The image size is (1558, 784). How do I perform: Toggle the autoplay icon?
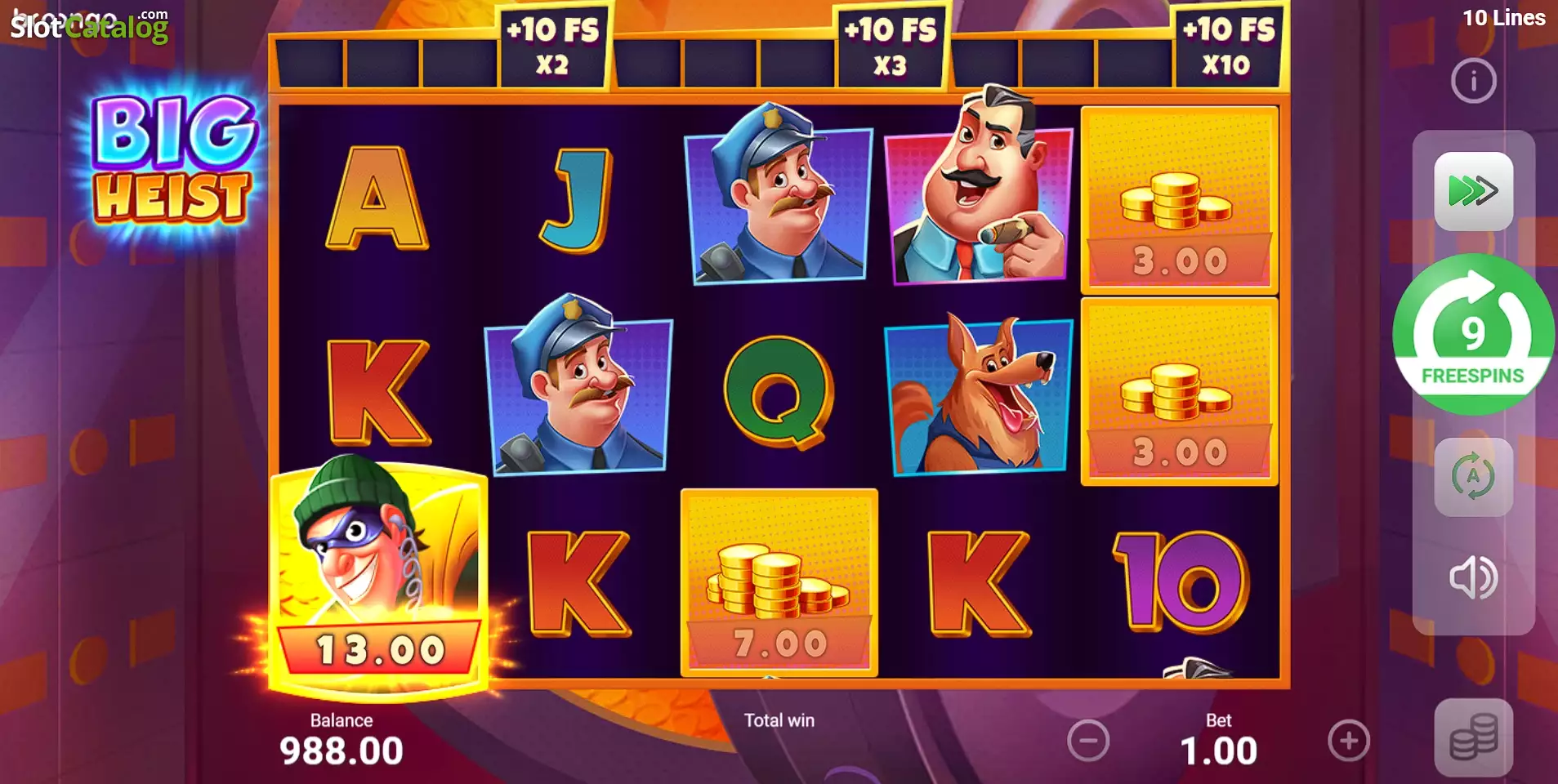tap(1473, 477)
